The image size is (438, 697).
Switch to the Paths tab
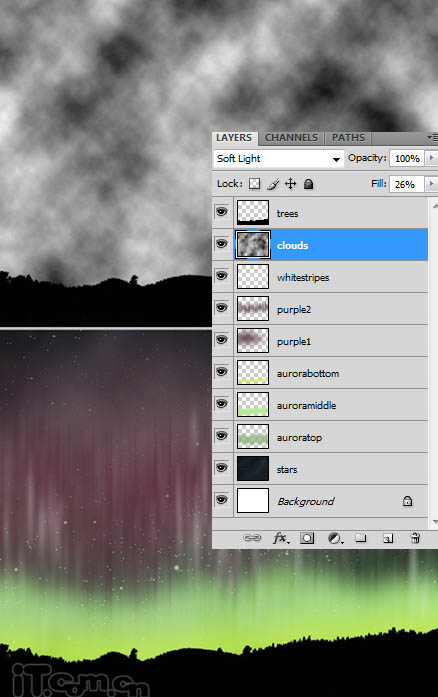pyautogui.click(x=348, y=138)
